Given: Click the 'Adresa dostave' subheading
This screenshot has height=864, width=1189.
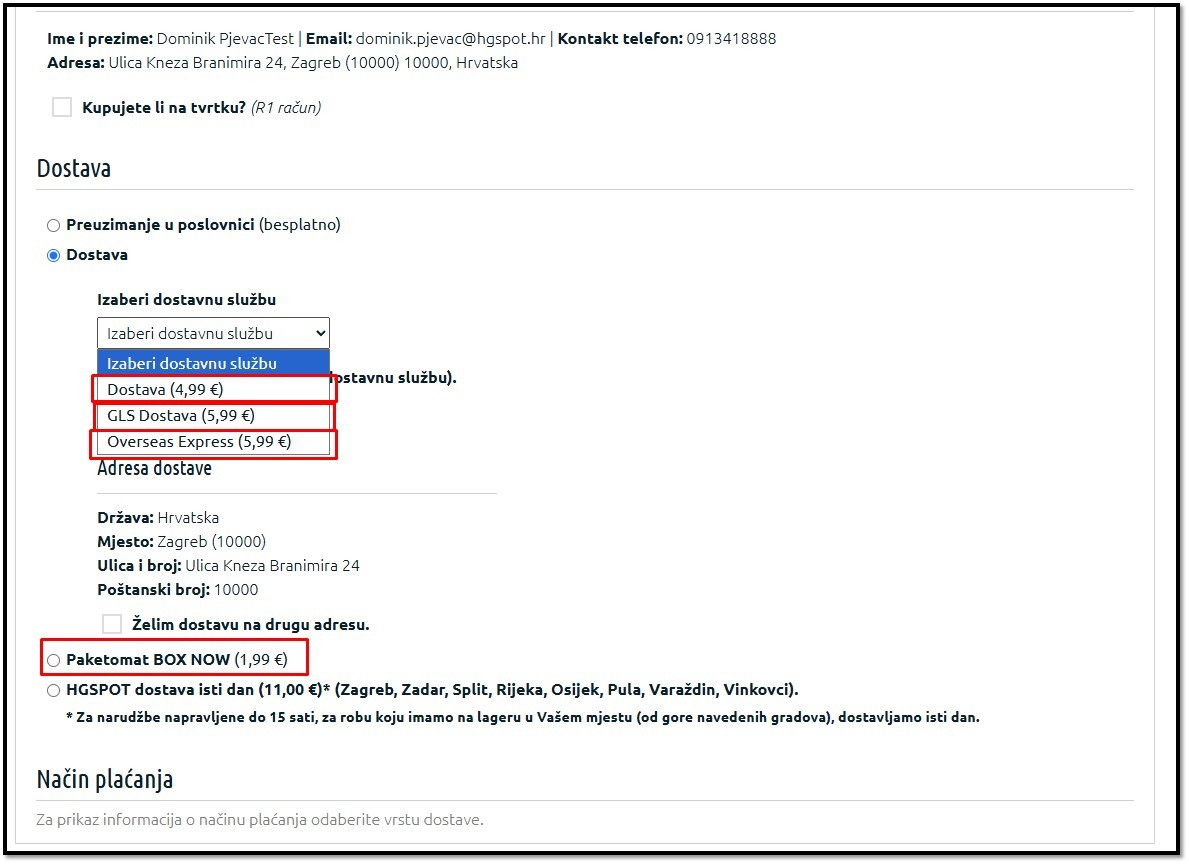Looking at the screenshot, I should [x=154, y=468].
